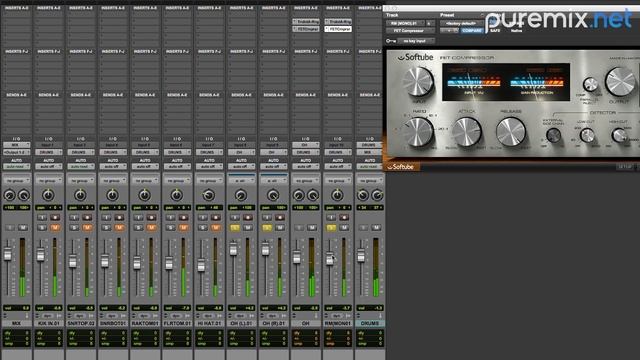
Task: Open the FET Compressor insert selector
Action: pos(410,31)
